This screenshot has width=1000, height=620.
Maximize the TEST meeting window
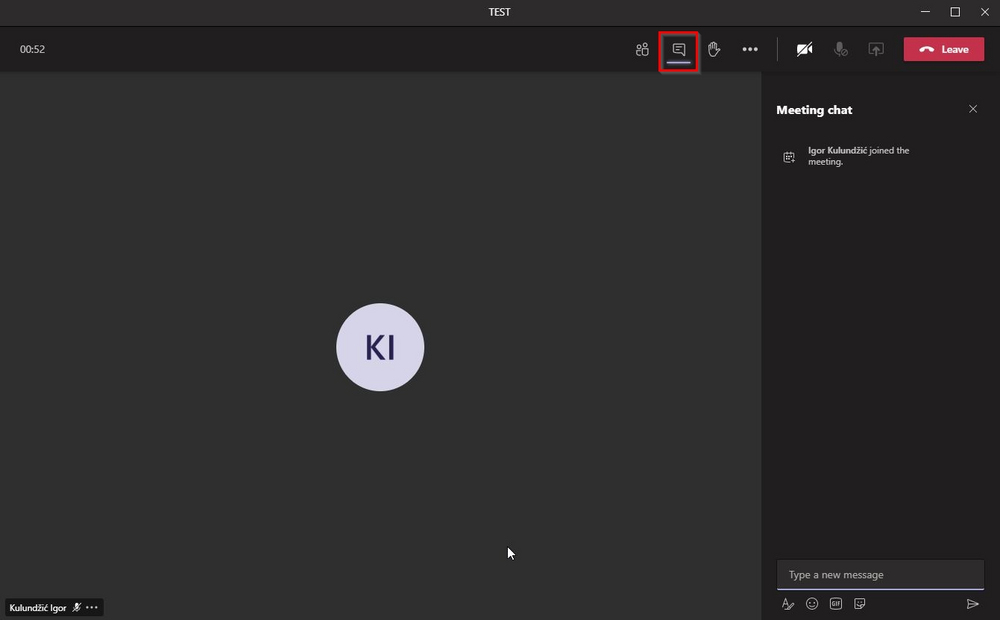[x=955, y=11]
